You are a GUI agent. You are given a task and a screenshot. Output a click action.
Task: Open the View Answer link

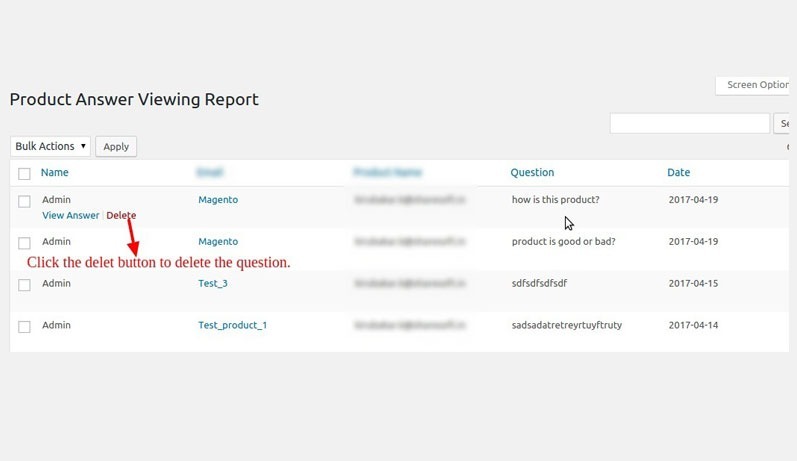71,215
